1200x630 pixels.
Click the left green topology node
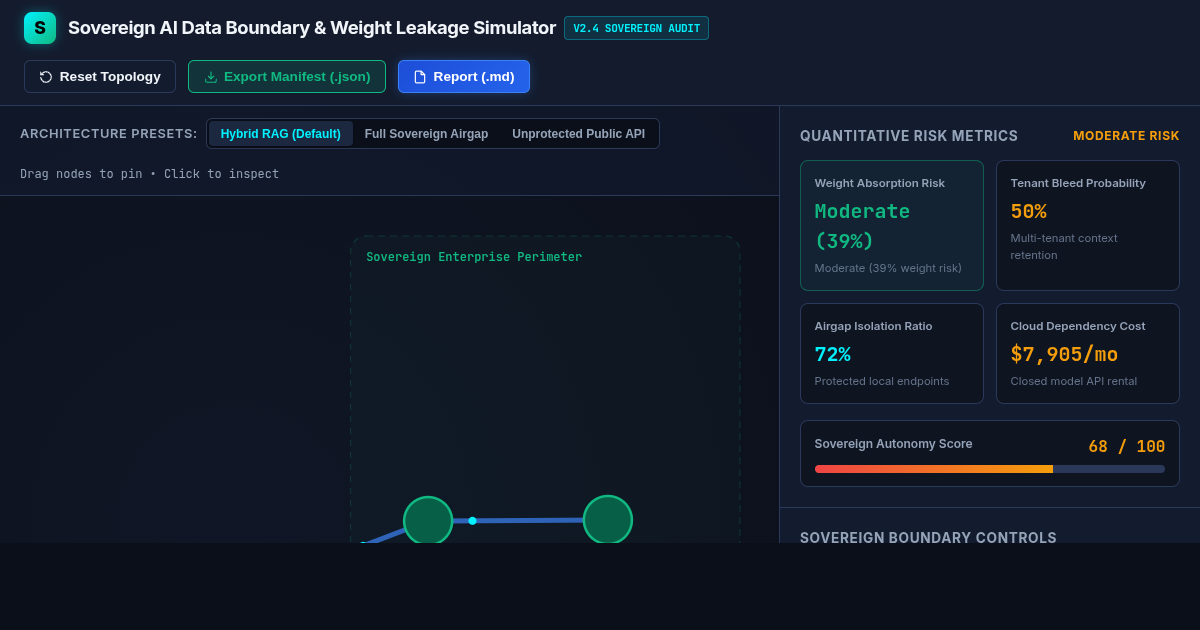click(428, 520)
